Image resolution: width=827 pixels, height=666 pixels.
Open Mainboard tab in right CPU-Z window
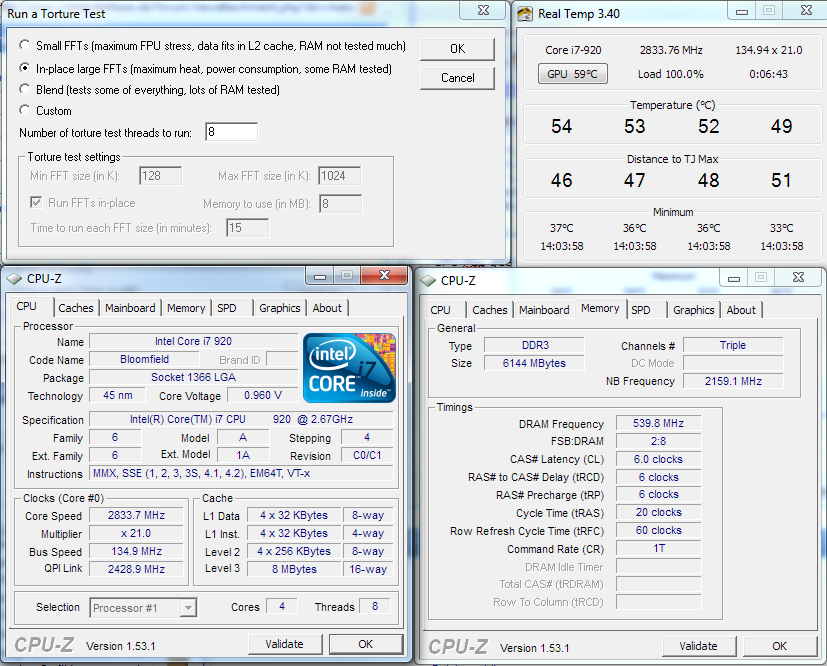pos(544,310)
